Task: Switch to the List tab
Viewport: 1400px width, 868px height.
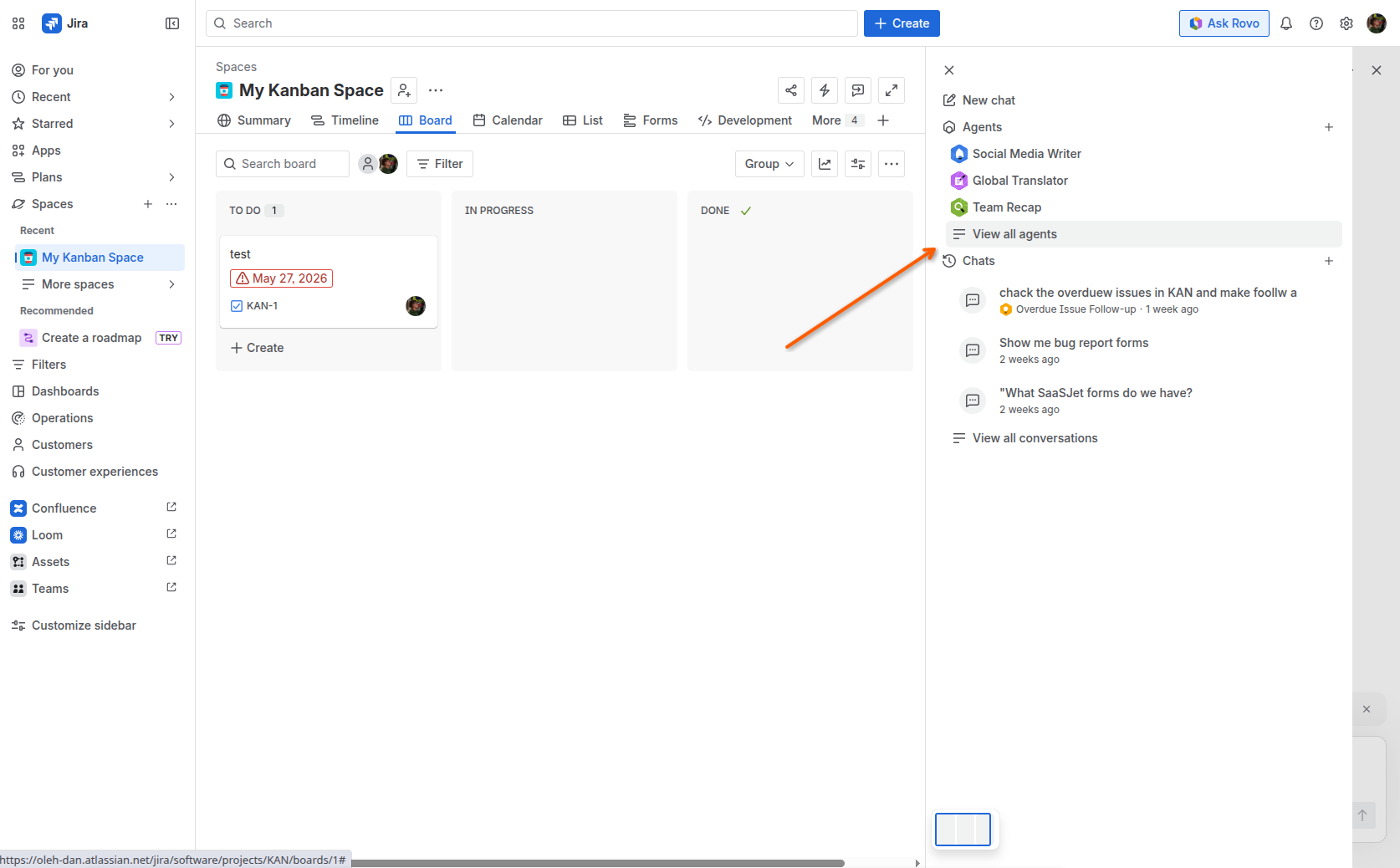Action: pos(583,120)
